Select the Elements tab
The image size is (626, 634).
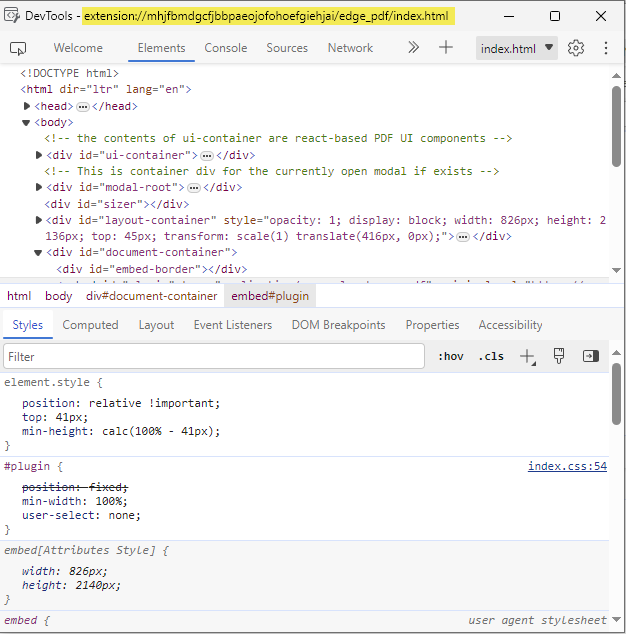pos(161,48)
